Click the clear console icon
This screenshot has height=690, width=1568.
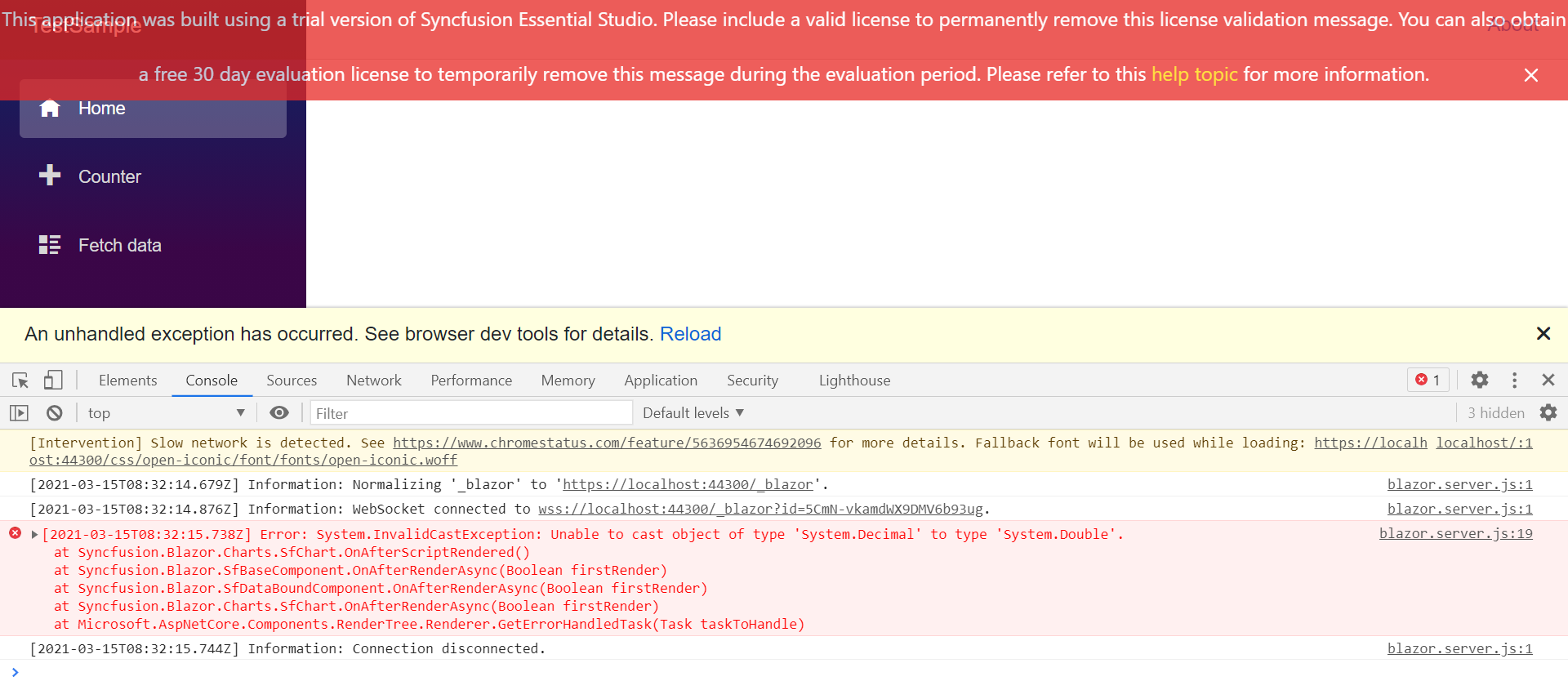(55, 413)
